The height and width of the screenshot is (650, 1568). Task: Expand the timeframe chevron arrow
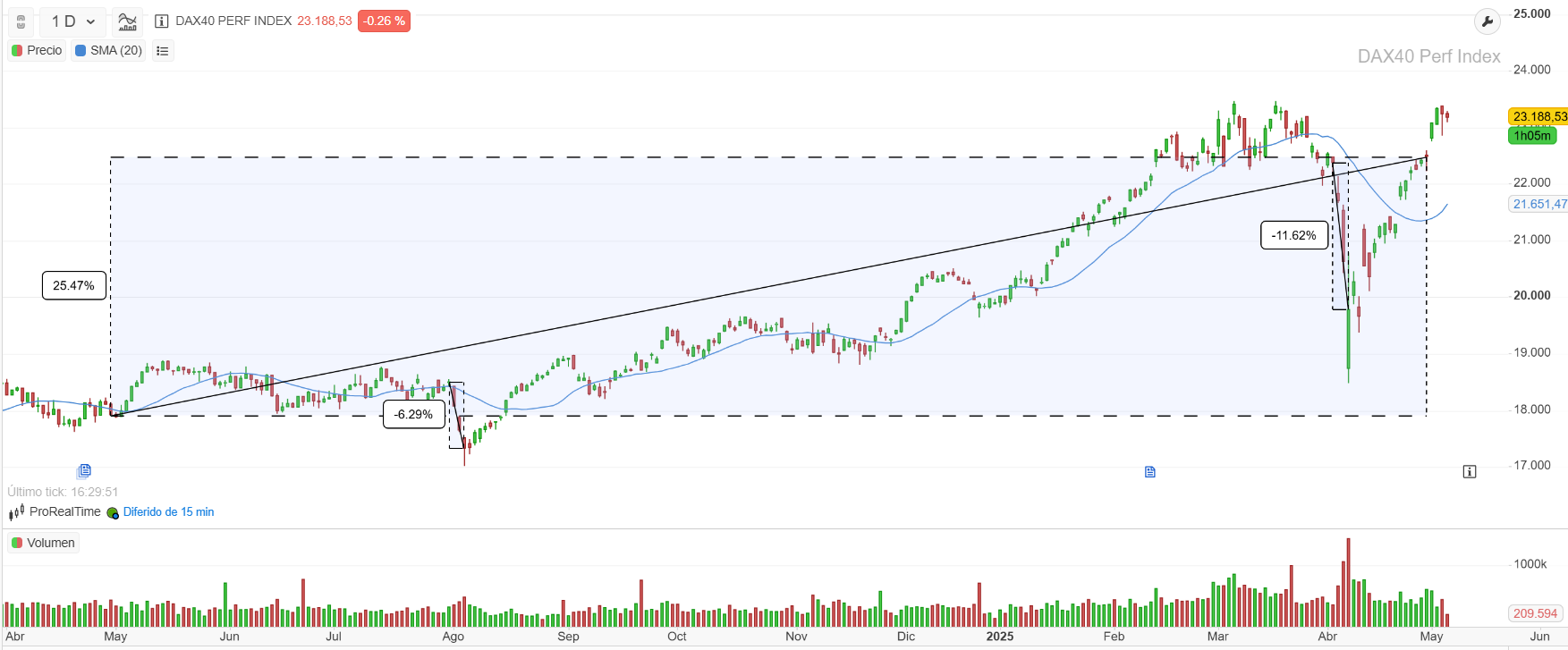pos(89,21)
